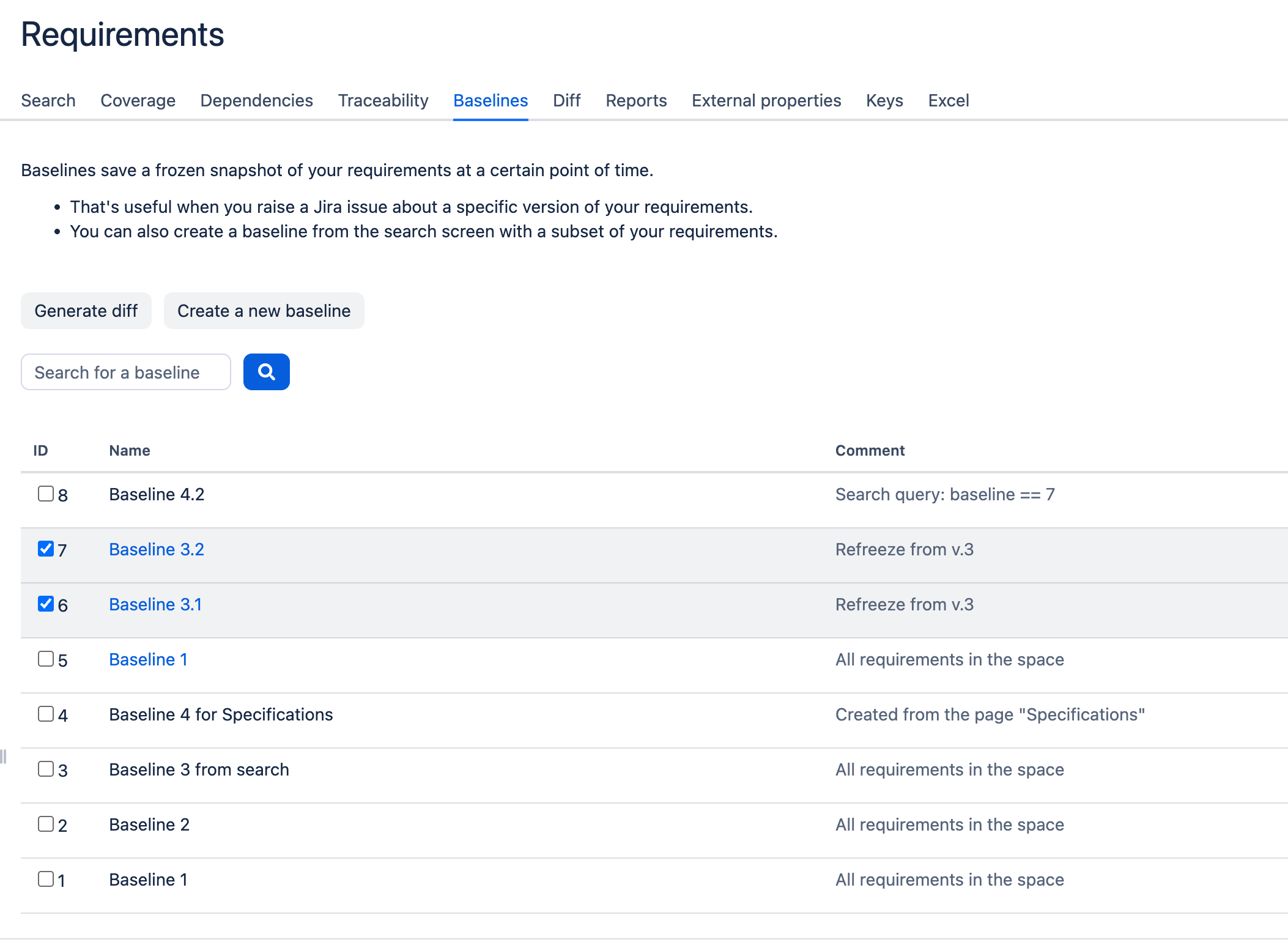1288x948 pixels.
Task: Tick the checkbox for baseline ID 5
Action: pos(46,659)
